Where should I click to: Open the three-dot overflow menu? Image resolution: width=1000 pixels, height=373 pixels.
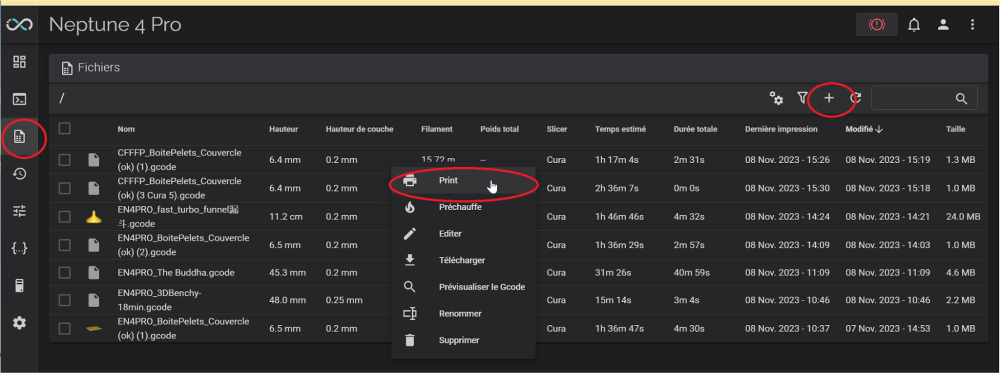pos(972,25)
